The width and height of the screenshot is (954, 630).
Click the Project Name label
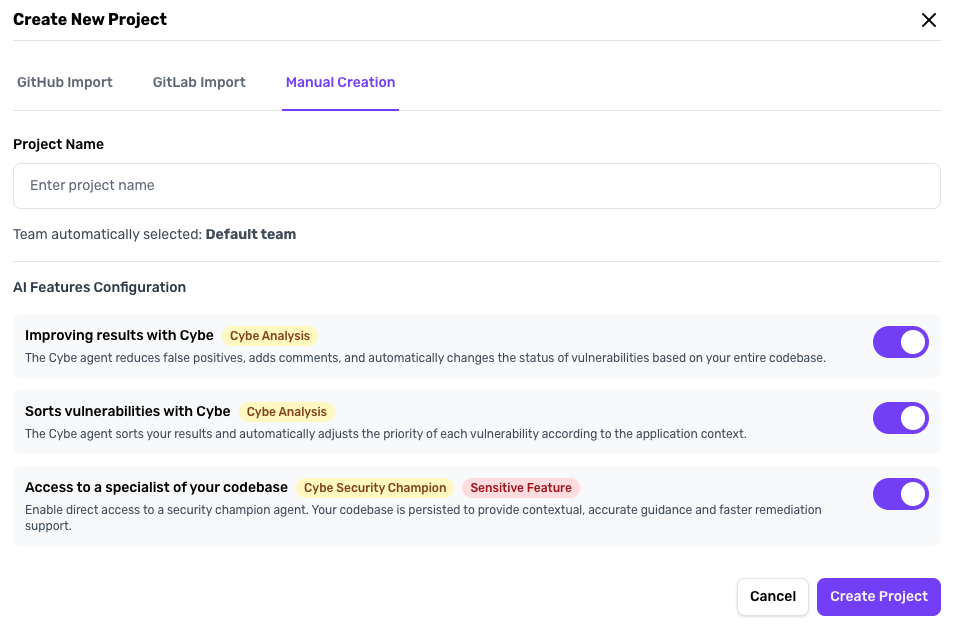tap(58, 144)
